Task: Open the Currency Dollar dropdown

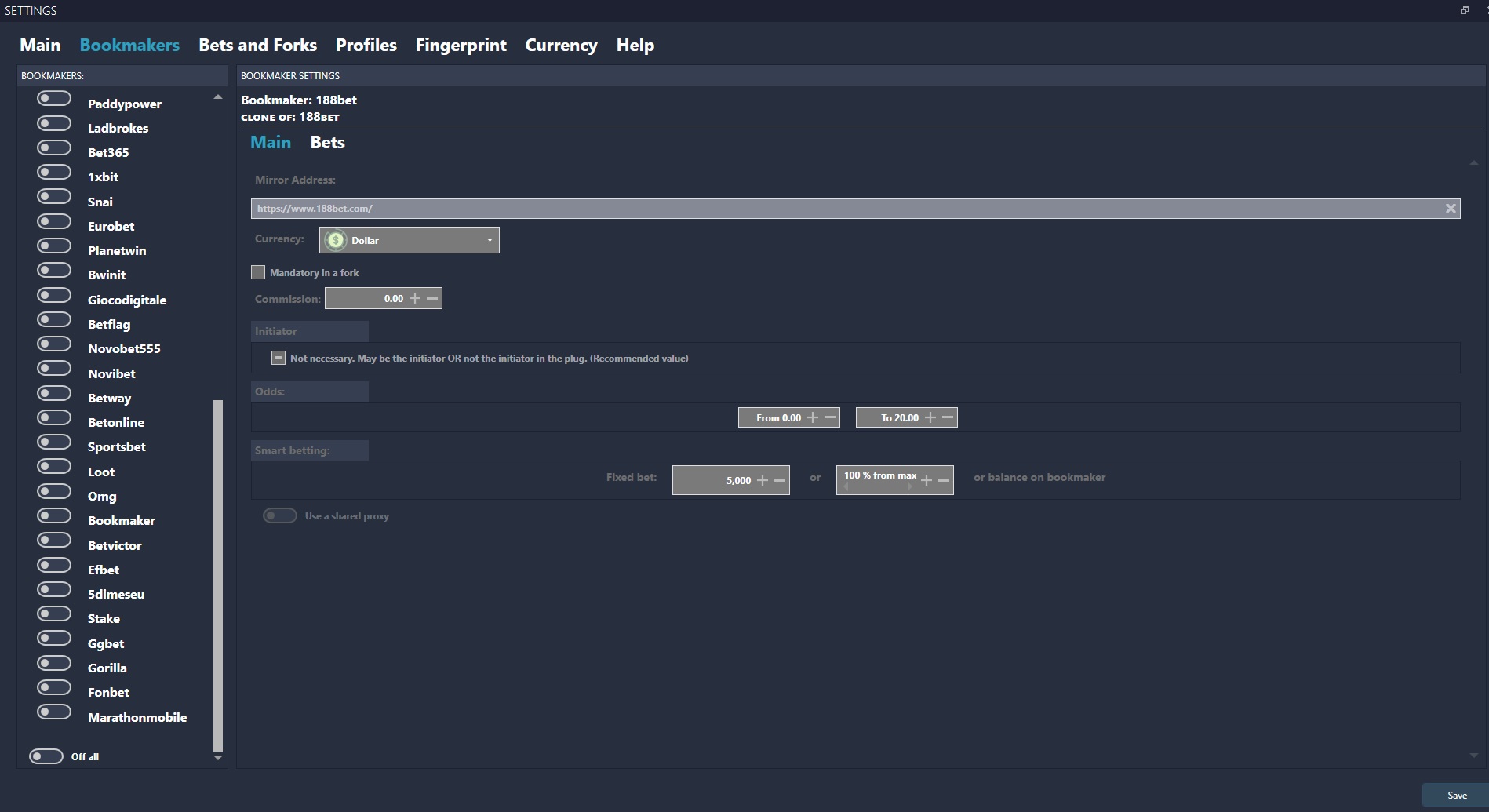Action: click(410, 240)
